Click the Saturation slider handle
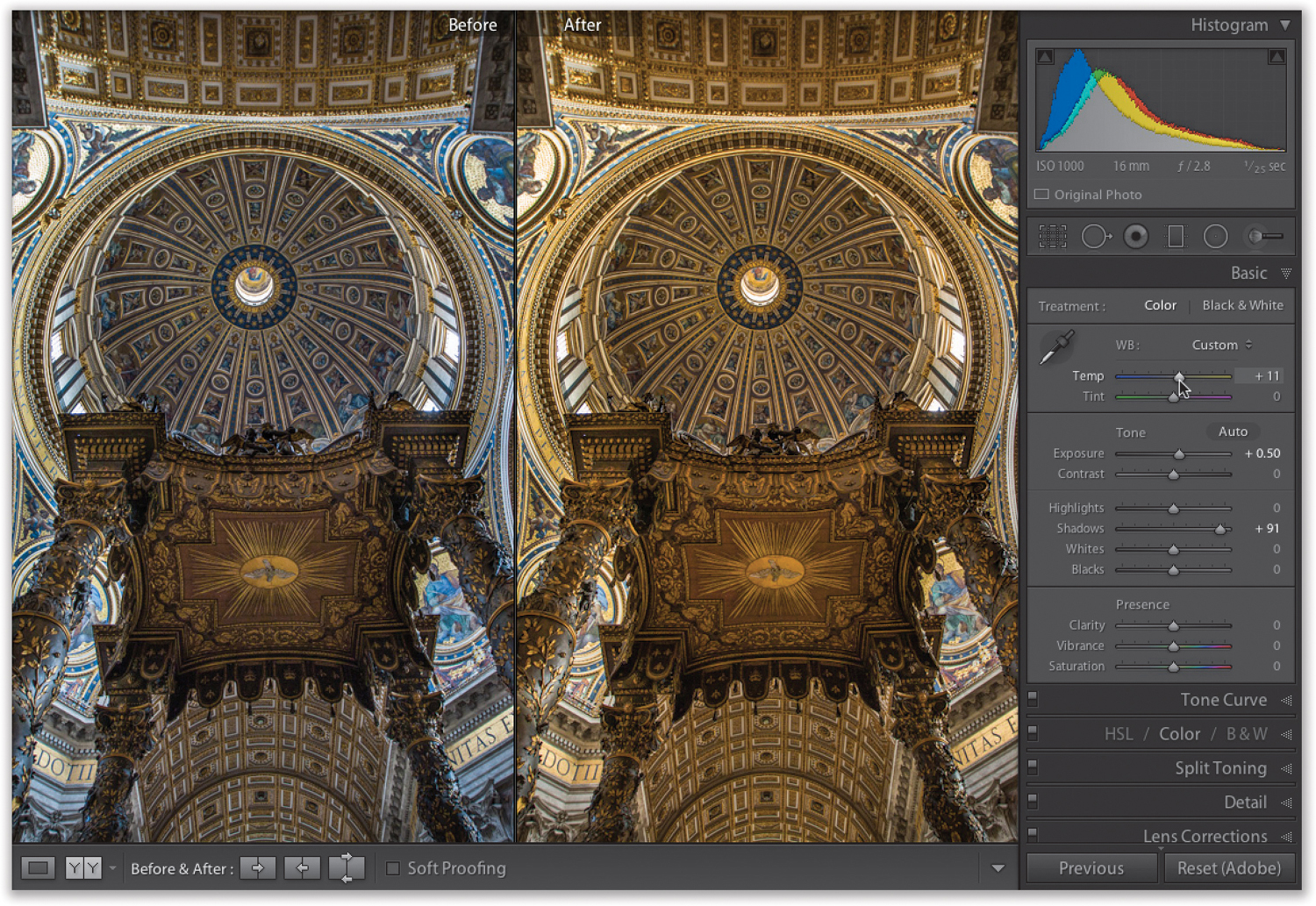Image resolution: width=1316 pixels, height=906 pixels. [x=1174, y=667]
